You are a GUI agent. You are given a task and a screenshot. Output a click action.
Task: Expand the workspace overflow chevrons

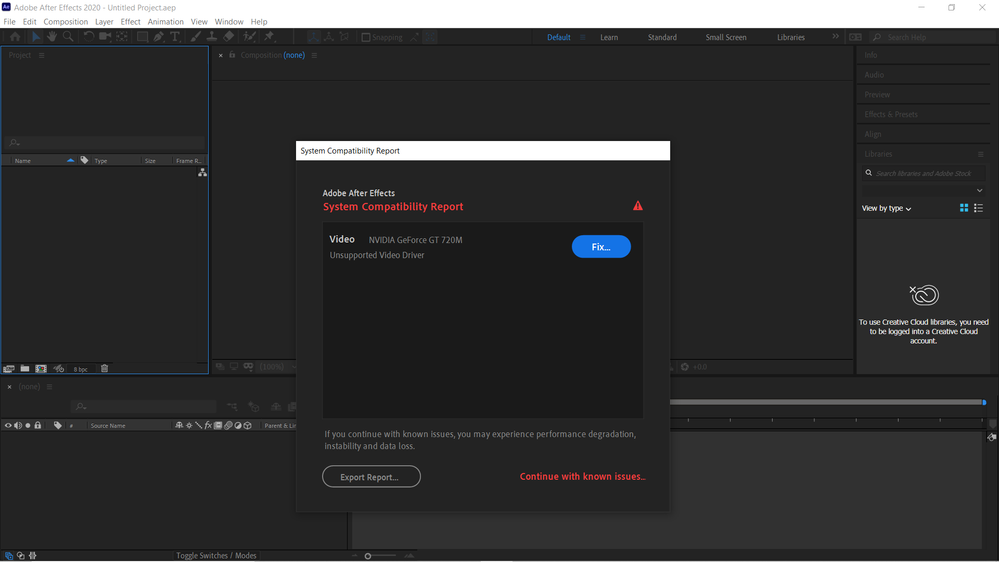pos(835,37)
